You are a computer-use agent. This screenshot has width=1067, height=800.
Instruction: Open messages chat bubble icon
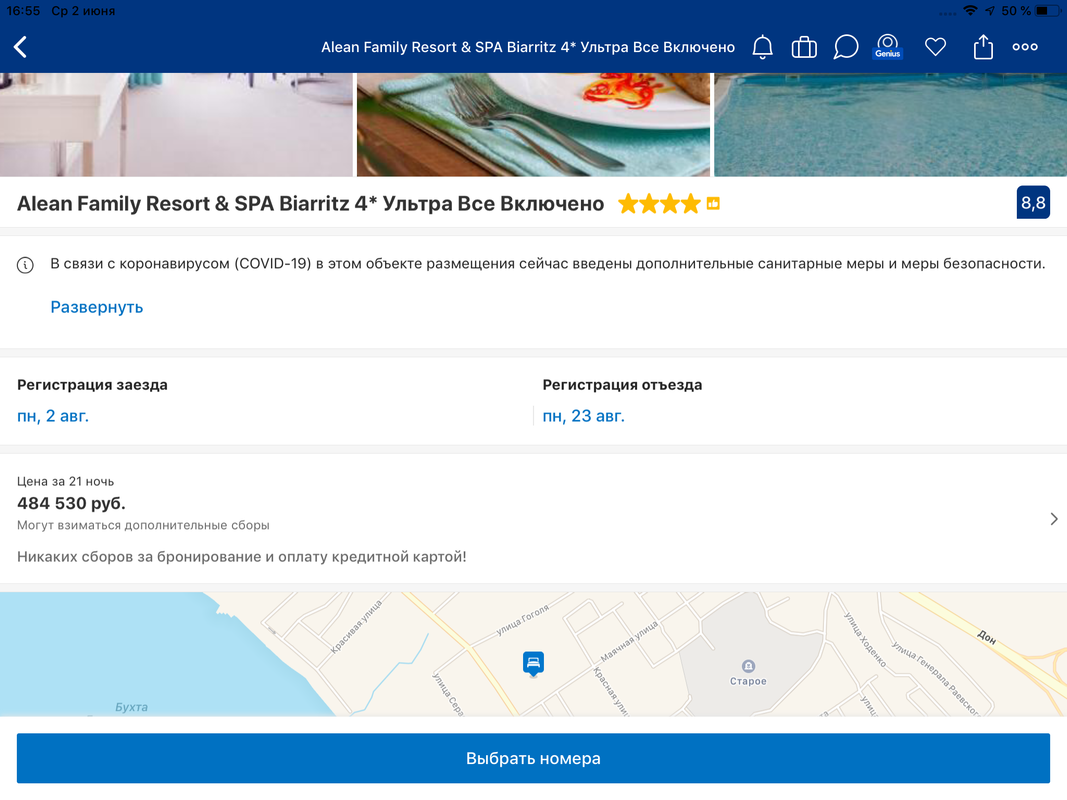pos(845,47)
